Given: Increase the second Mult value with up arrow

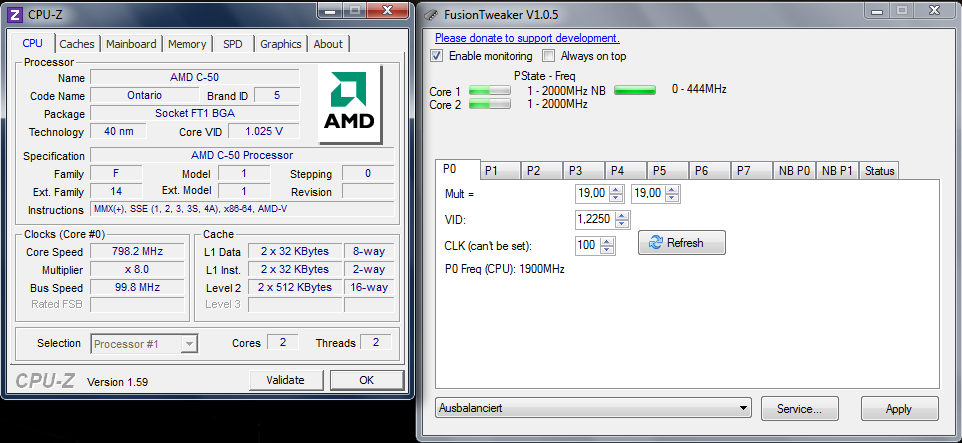Looking at the screenshot, I should click(672, 190).
